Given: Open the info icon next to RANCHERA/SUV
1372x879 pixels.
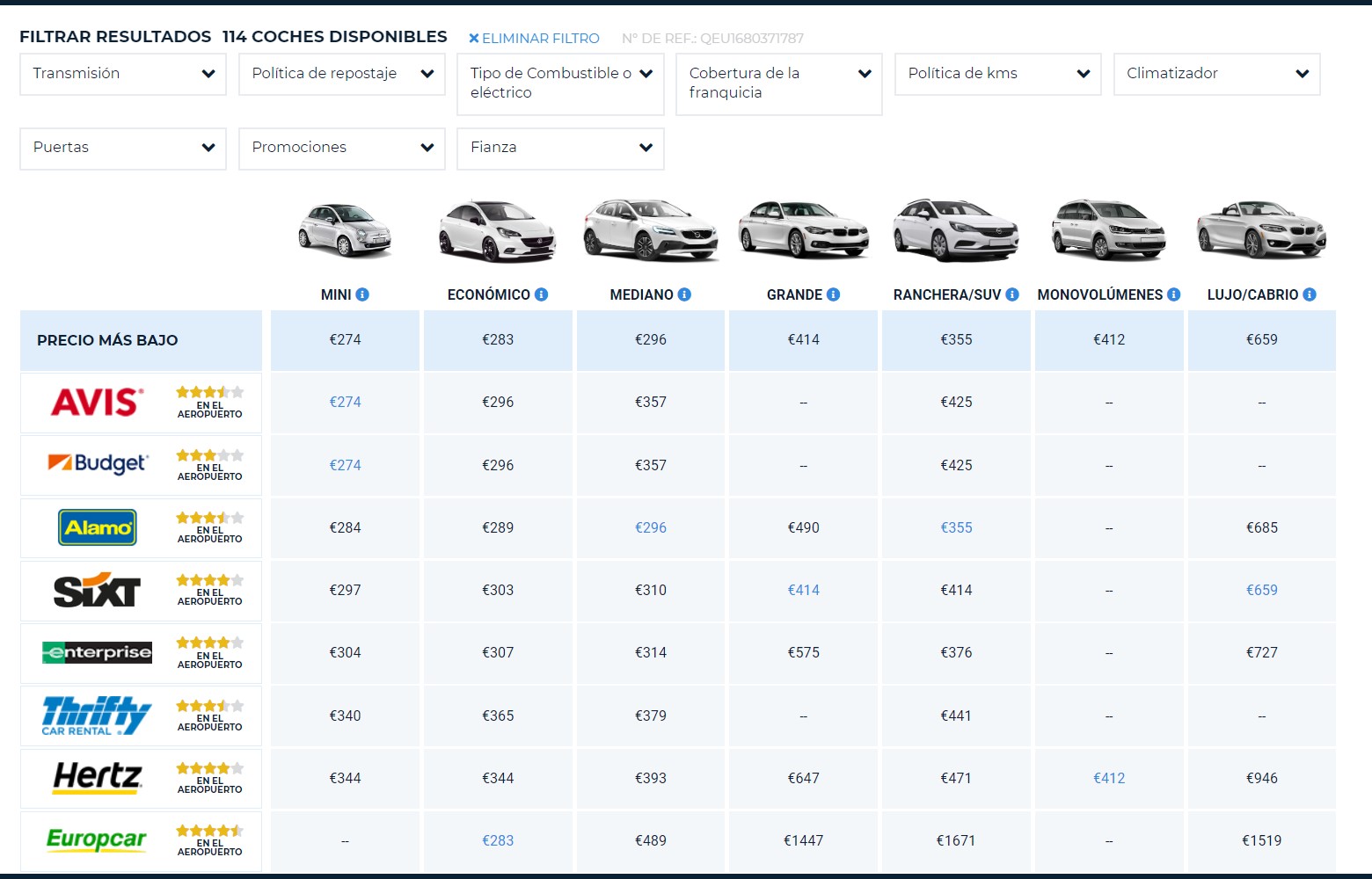Looking at the screenshot, I should click(1012, 294).
